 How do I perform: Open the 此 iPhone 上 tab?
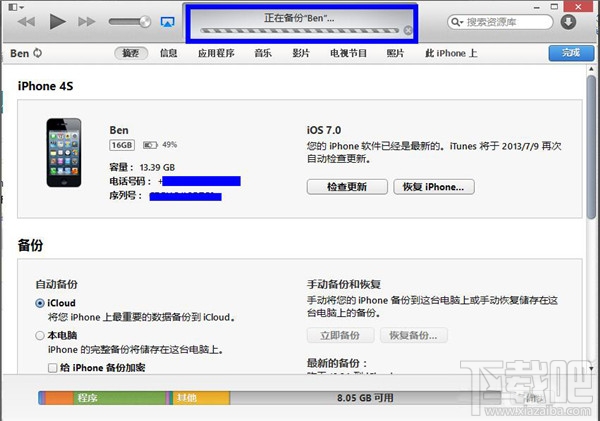[451, 53]
